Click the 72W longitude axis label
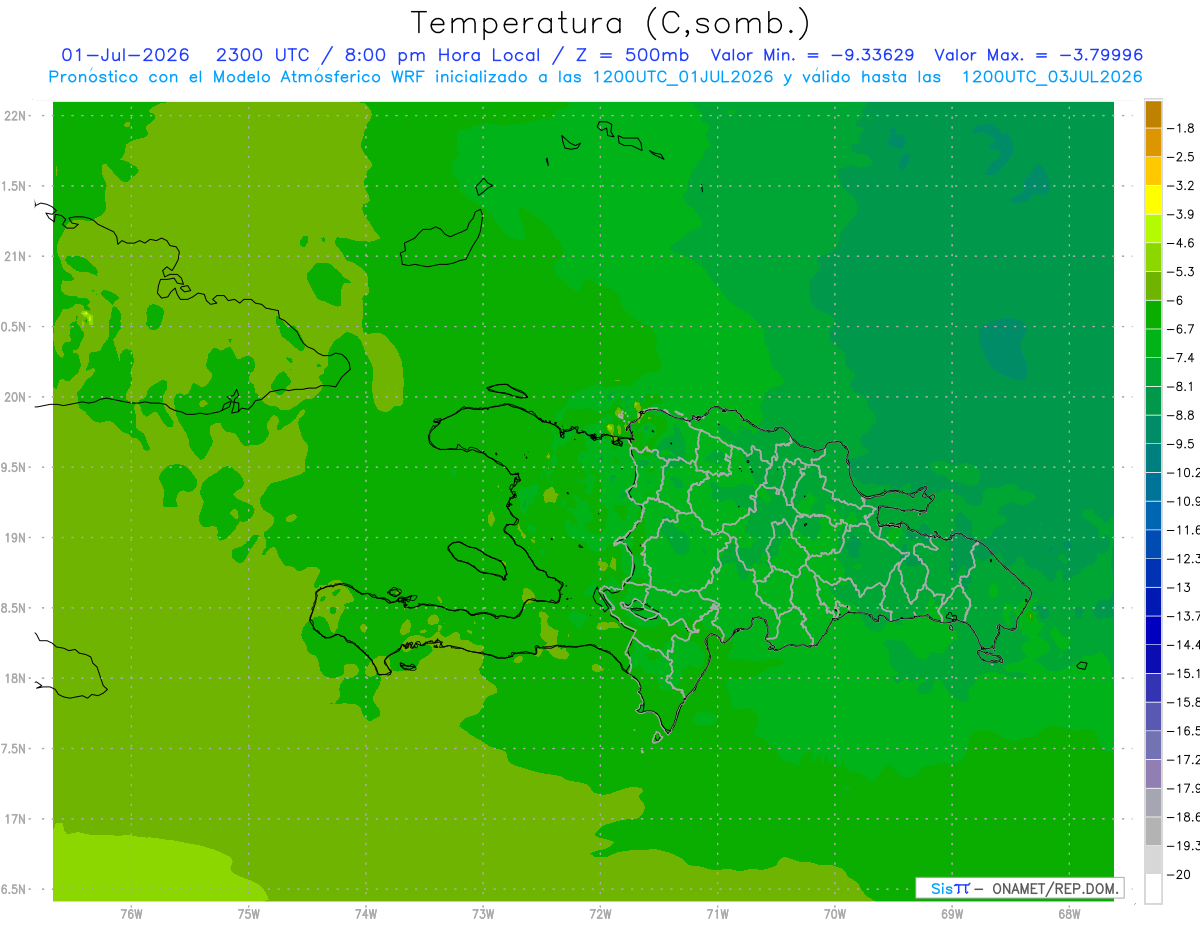This screenshot has width=1200, height=927. [x=600, y=913]
